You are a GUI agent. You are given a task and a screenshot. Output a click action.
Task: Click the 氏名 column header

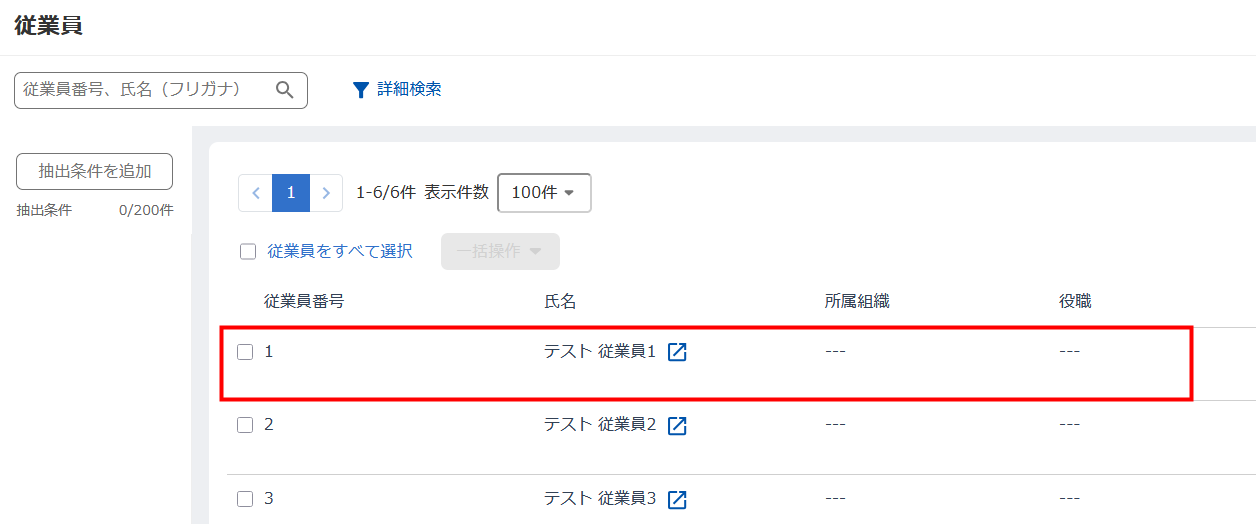coord(560,301)
